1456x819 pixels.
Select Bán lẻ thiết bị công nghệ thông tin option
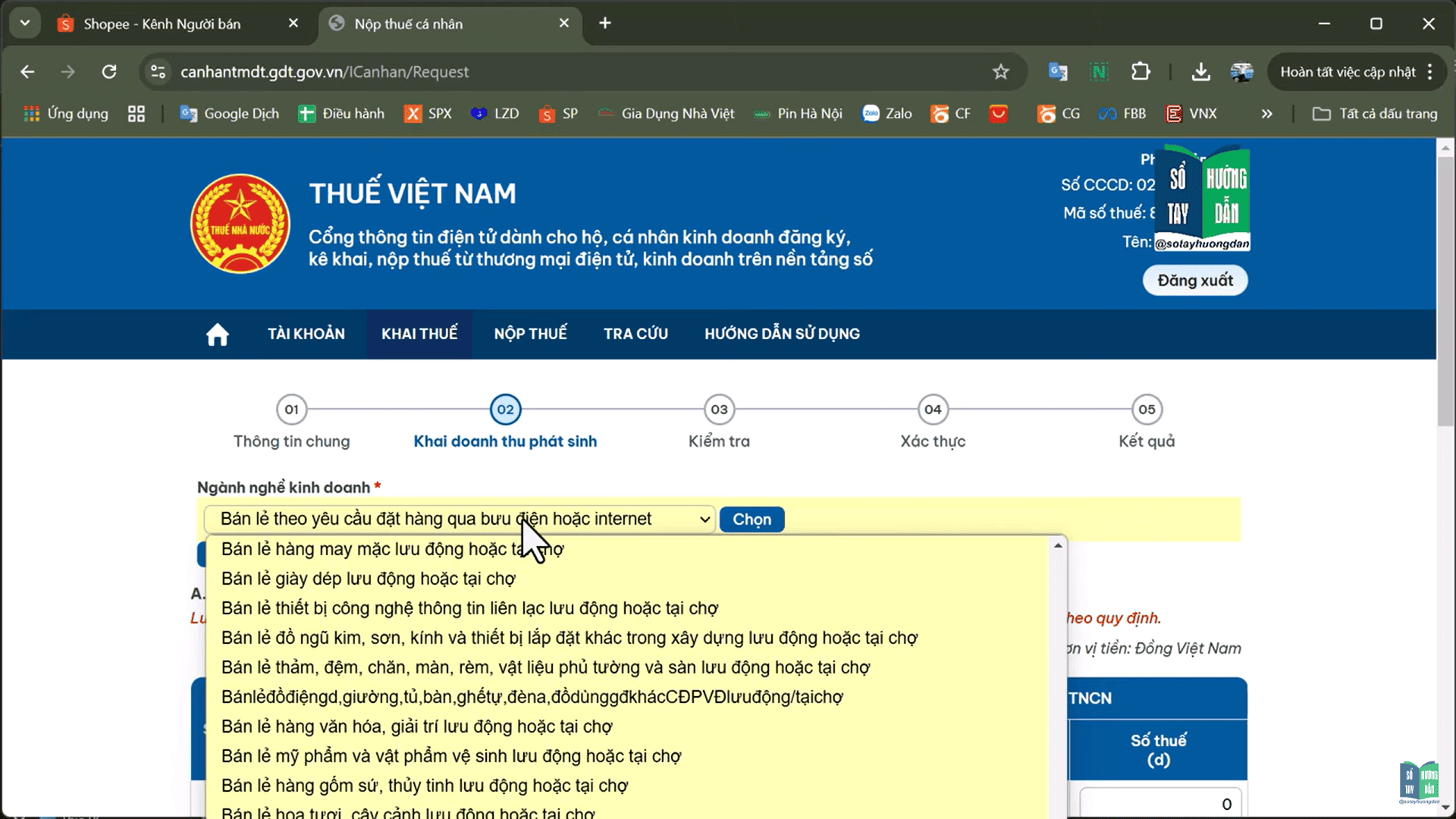627,608
